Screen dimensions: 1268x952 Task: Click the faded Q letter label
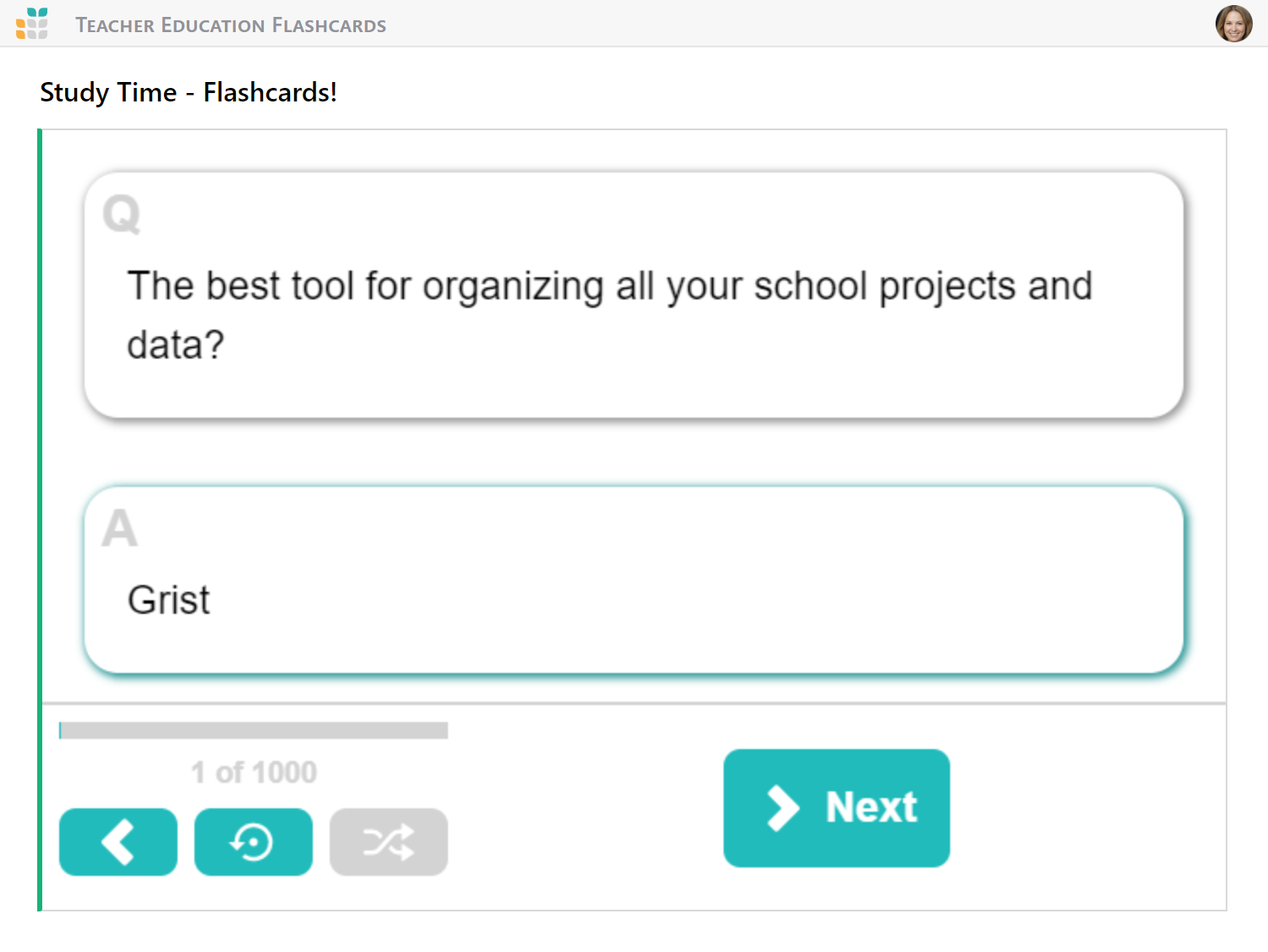122,214
